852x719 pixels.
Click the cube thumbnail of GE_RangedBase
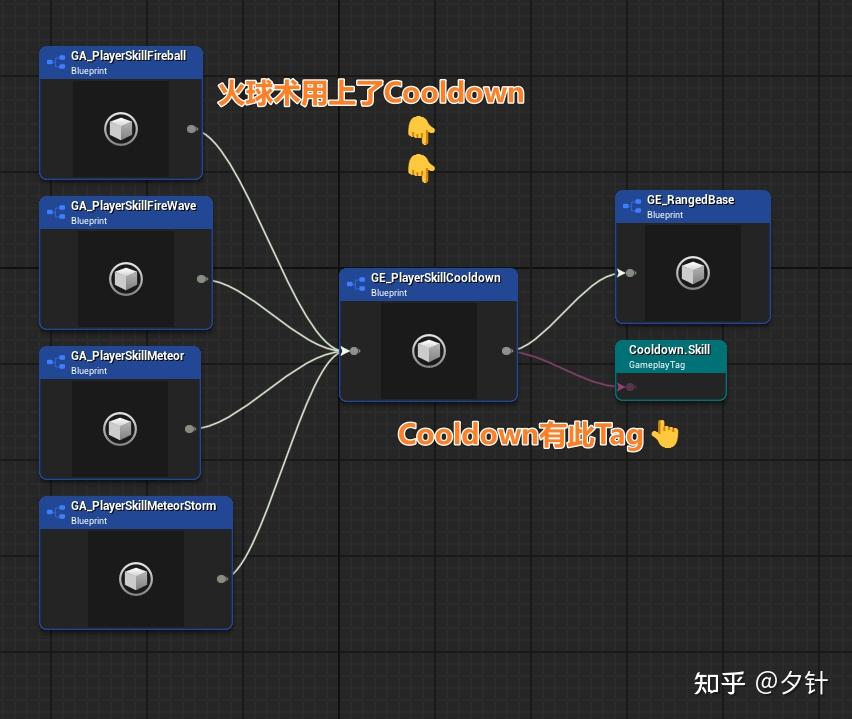click(693, 273)
